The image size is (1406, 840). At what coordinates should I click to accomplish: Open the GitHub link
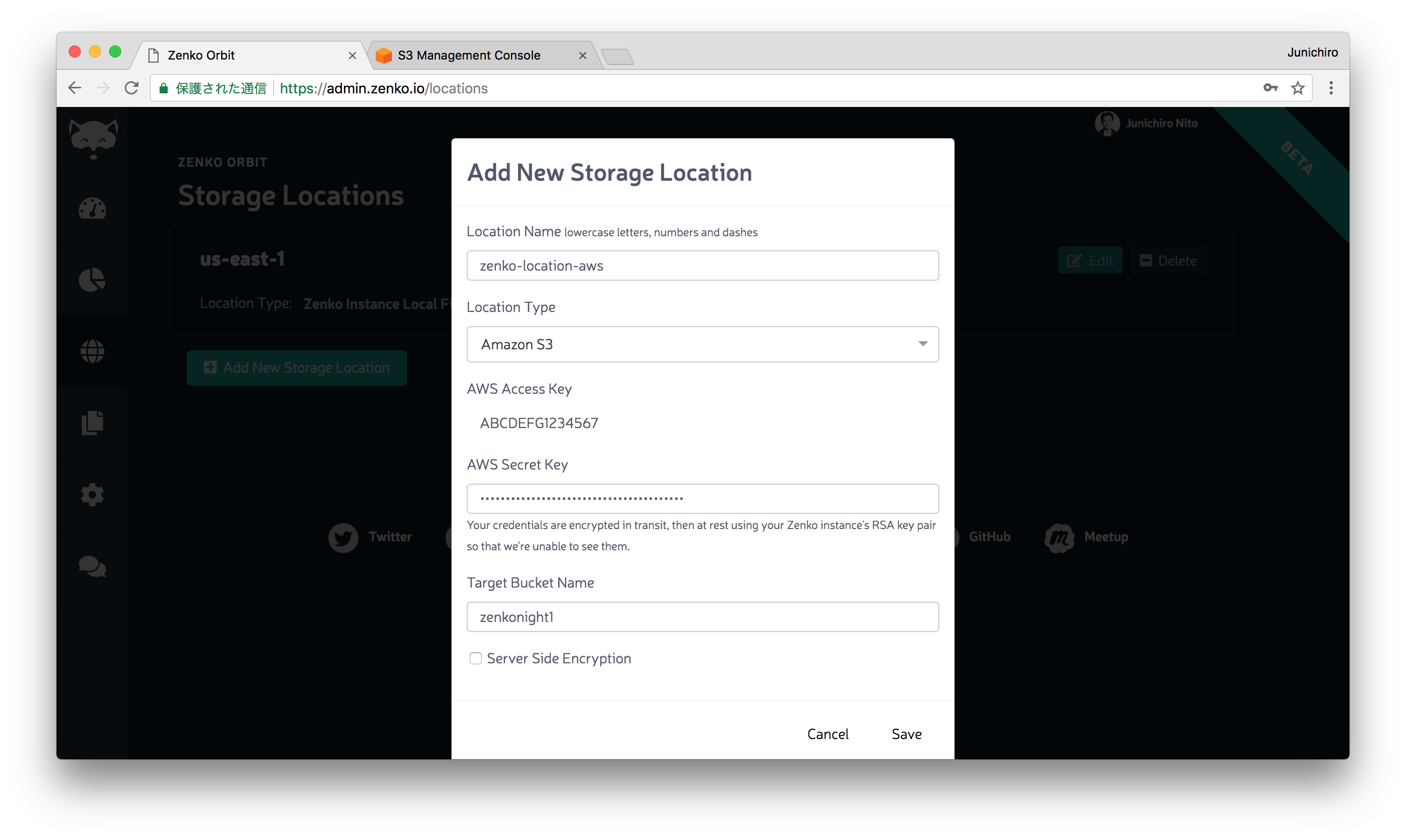pos(989,537)
